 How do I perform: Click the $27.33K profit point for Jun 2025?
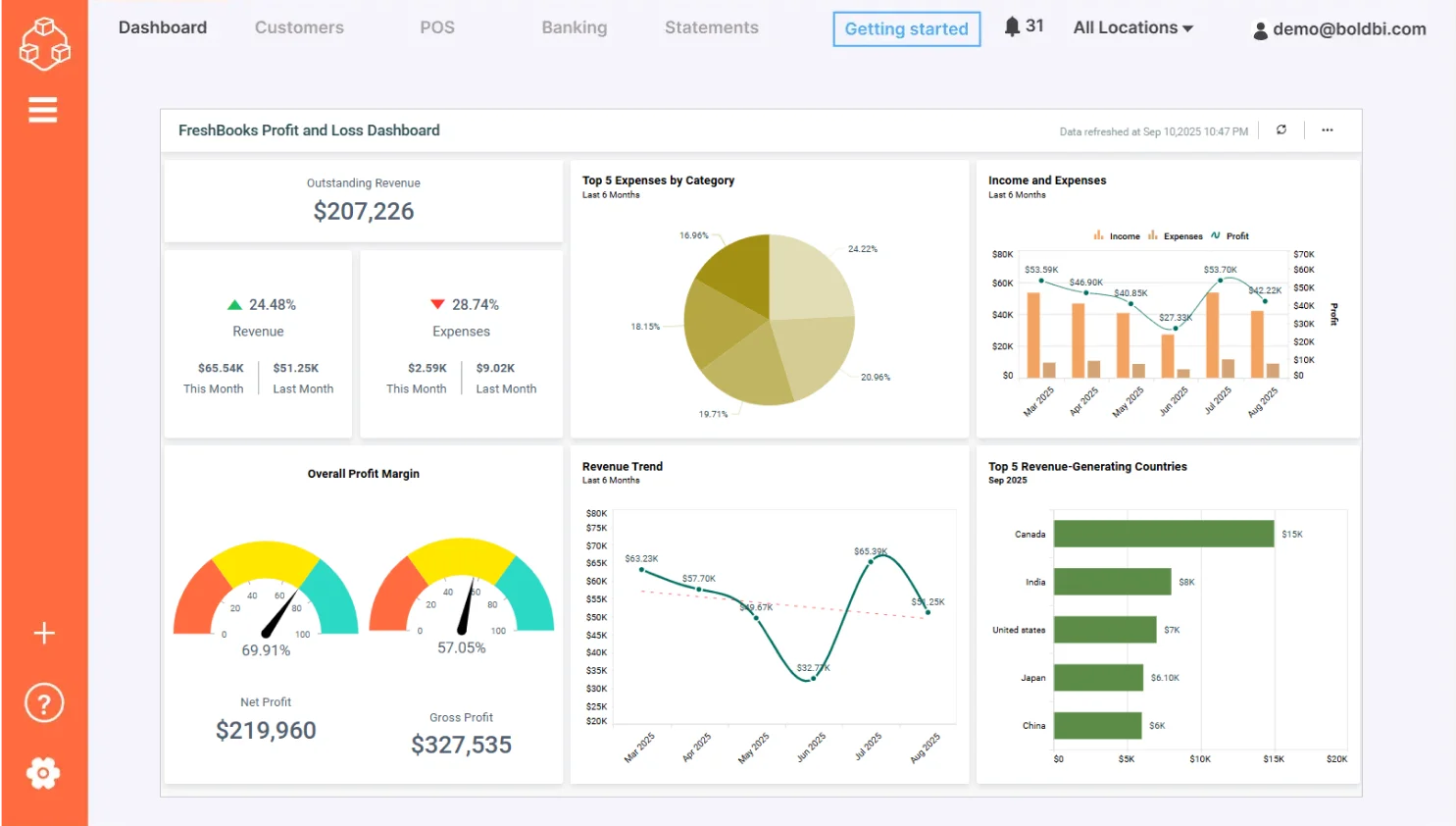pyautogui.click(x=1176, y=329)
